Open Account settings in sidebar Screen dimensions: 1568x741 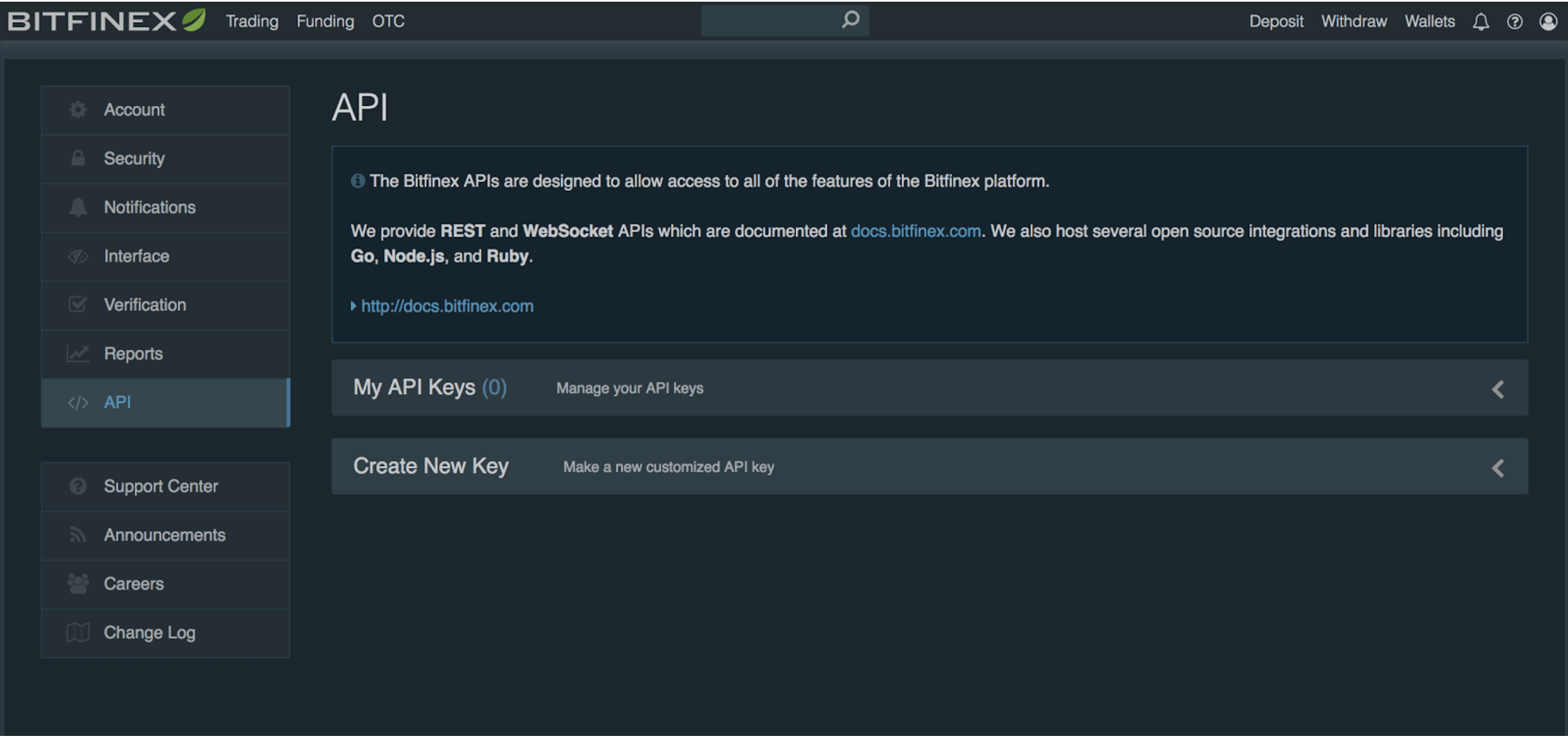[165, 110]
